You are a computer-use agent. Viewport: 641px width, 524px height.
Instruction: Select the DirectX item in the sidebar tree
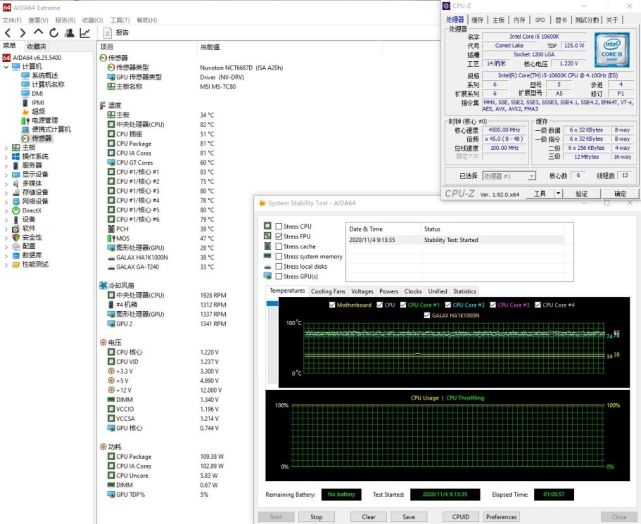click(x=31, y=210)
